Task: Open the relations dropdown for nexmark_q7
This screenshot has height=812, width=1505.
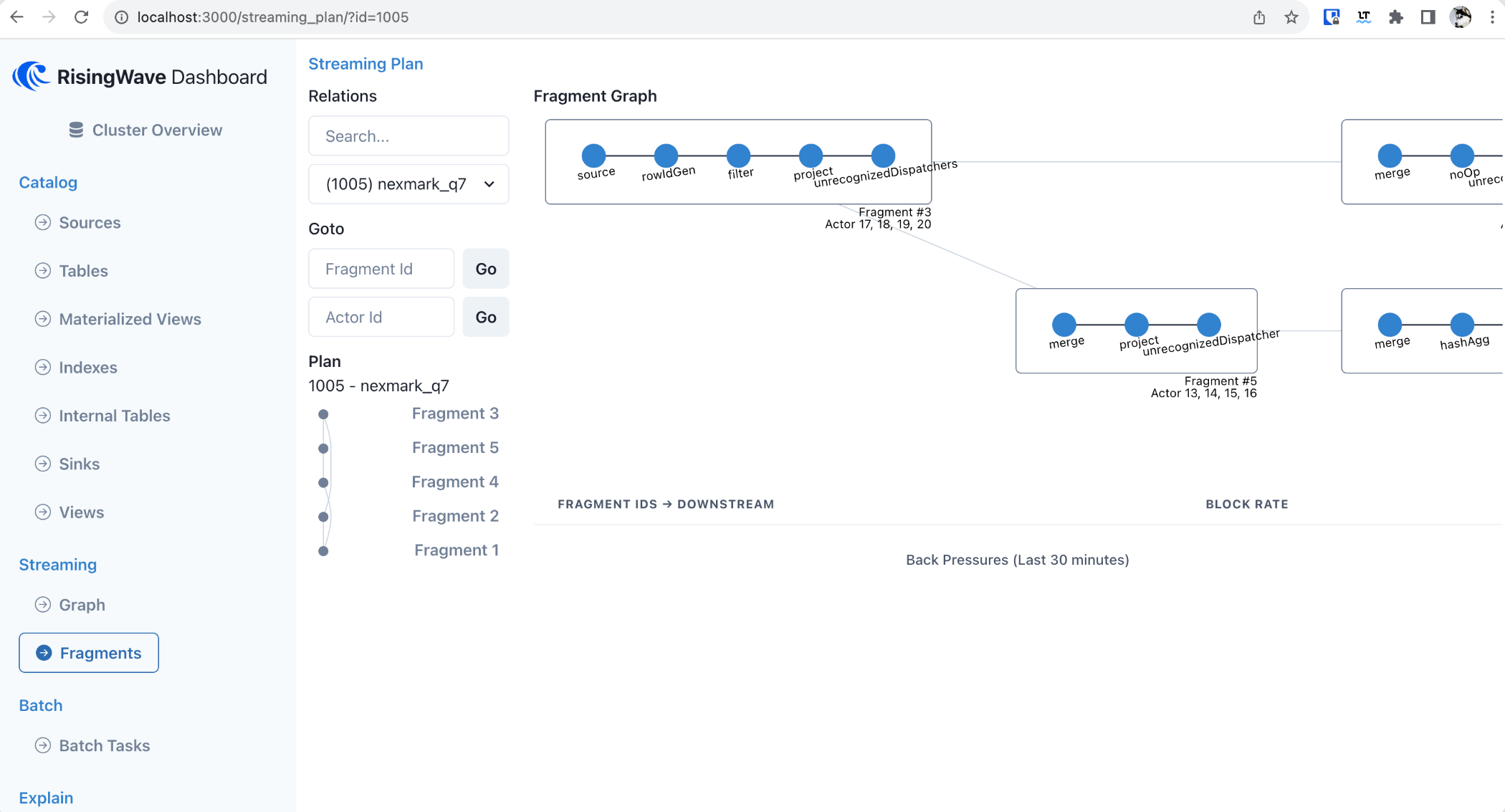Action: pos(408,184)
